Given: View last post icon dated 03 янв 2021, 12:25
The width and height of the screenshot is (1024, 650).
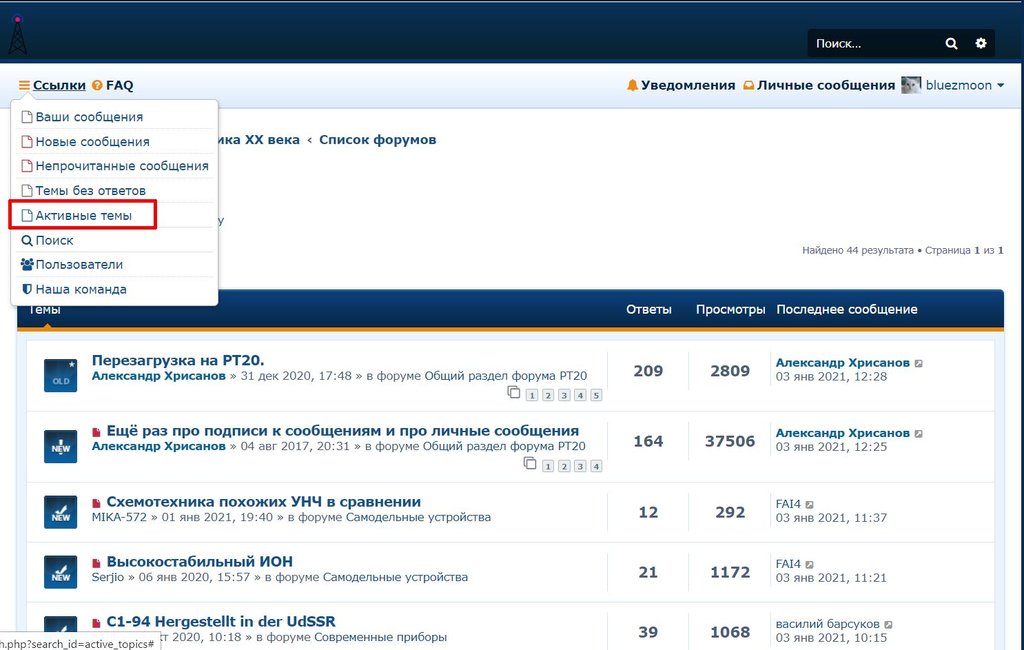Looking at the screenshot, I should point(919,434).
